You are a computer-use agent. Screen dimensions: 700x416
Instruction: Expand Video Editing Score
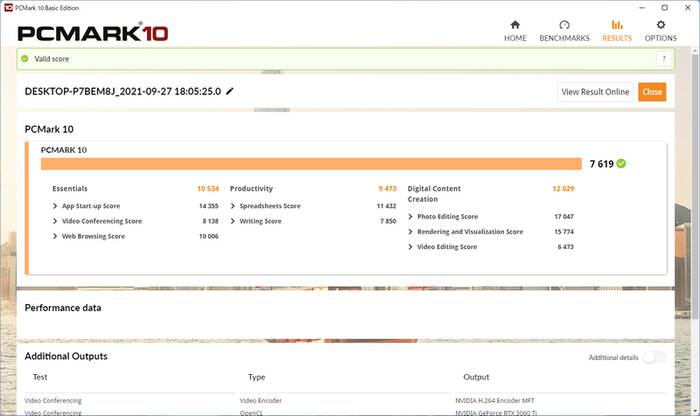(410, 247)
